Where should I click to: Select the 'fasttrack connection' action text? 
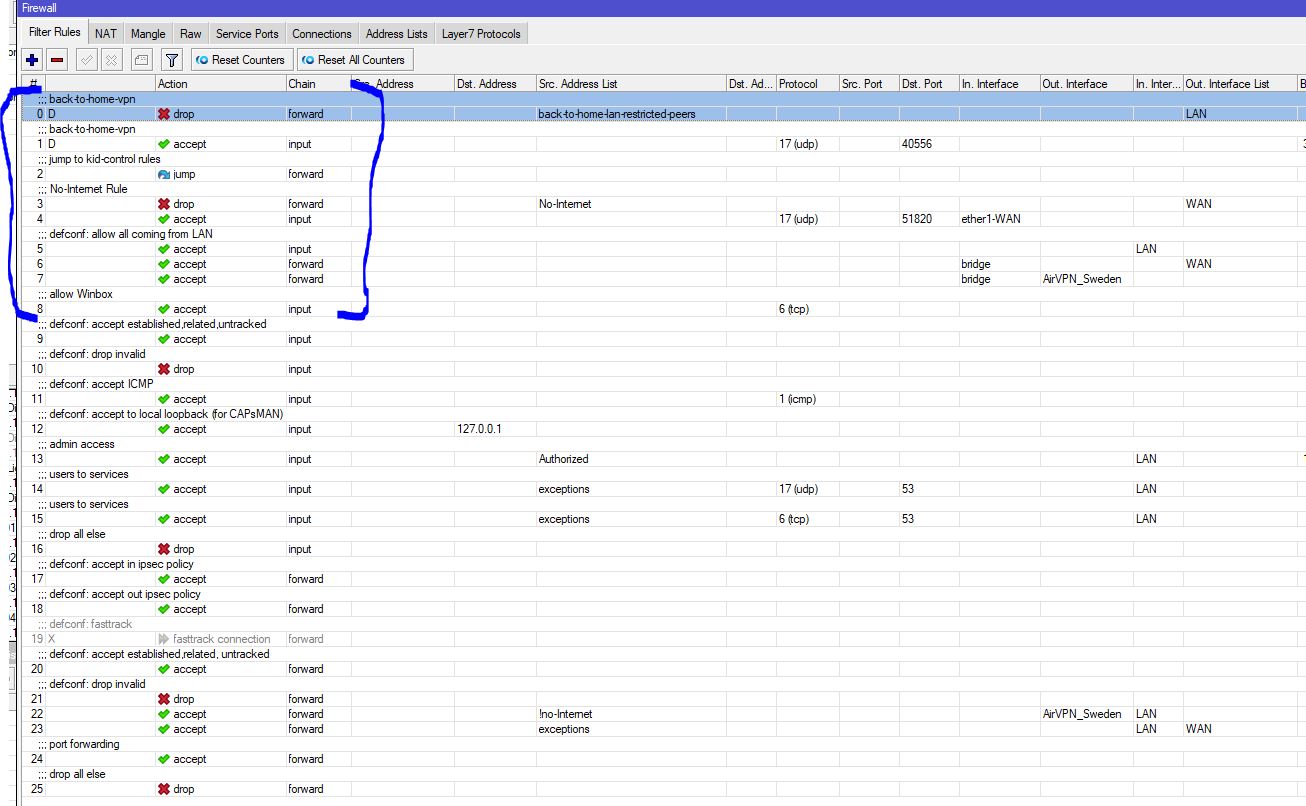click(222, 639)
